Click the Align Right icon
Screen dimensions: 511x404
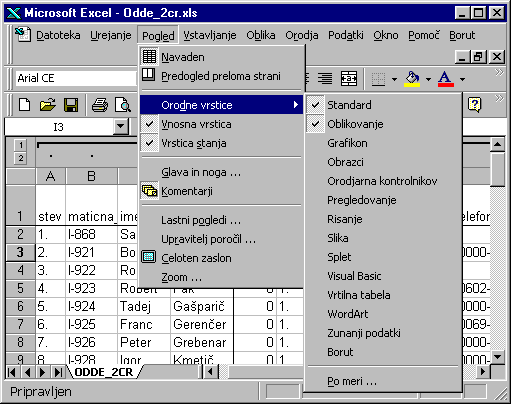(325, 79)
